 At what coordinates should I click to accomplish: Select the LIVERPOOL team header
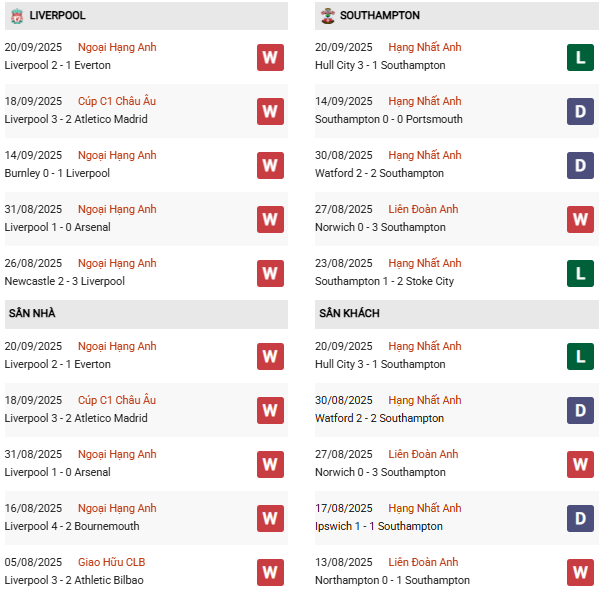tap(57, 16)
